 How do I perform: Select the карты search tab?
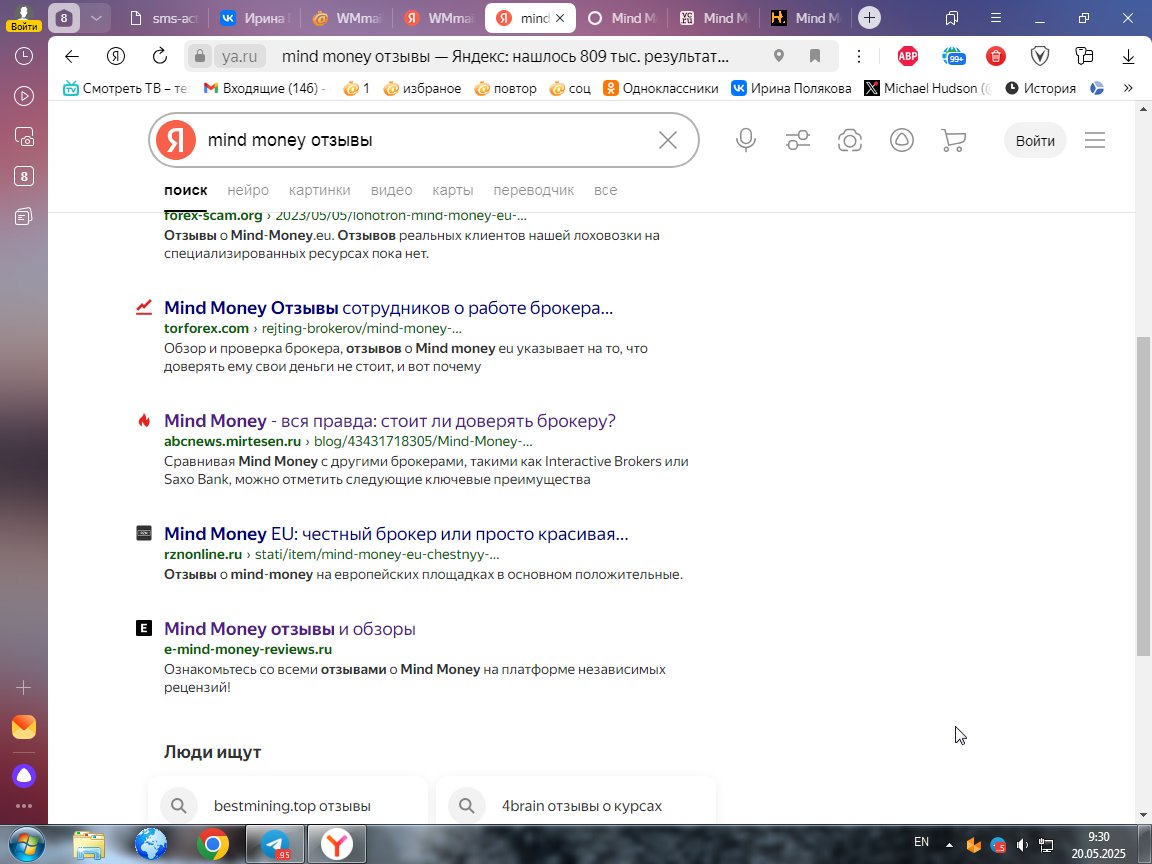(453, 190)
